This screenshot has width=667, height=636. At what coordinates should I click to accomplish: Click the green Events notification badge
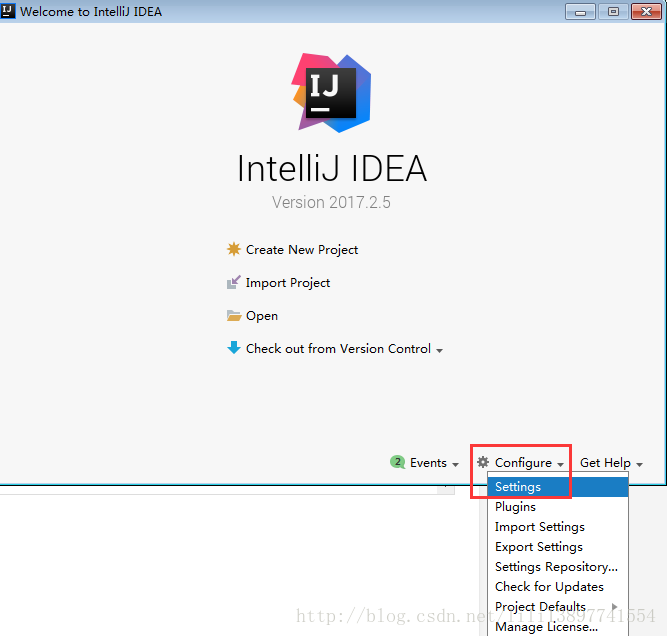(x=397, y=462)
